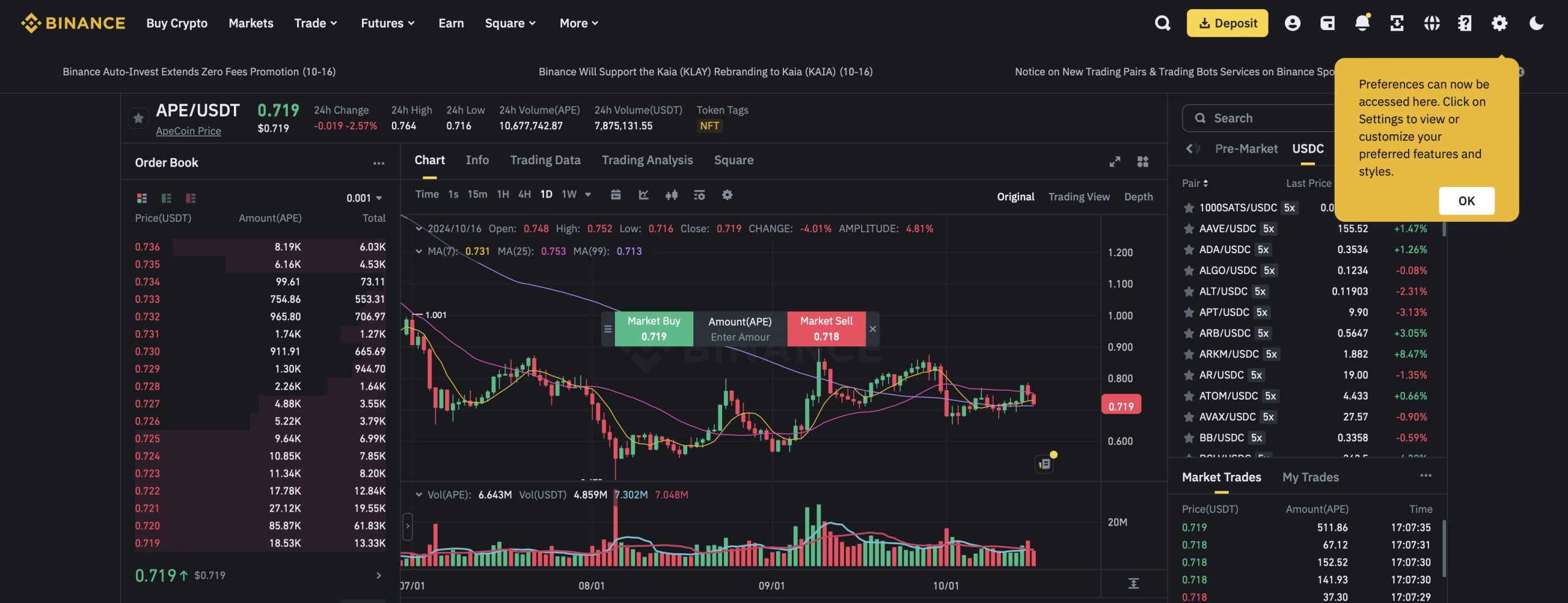Image resolution: width=1568 pixels, height=603 pixels.
Task: Expand more time intervals dropdown arrow
Action: click(x=588, y=195)
